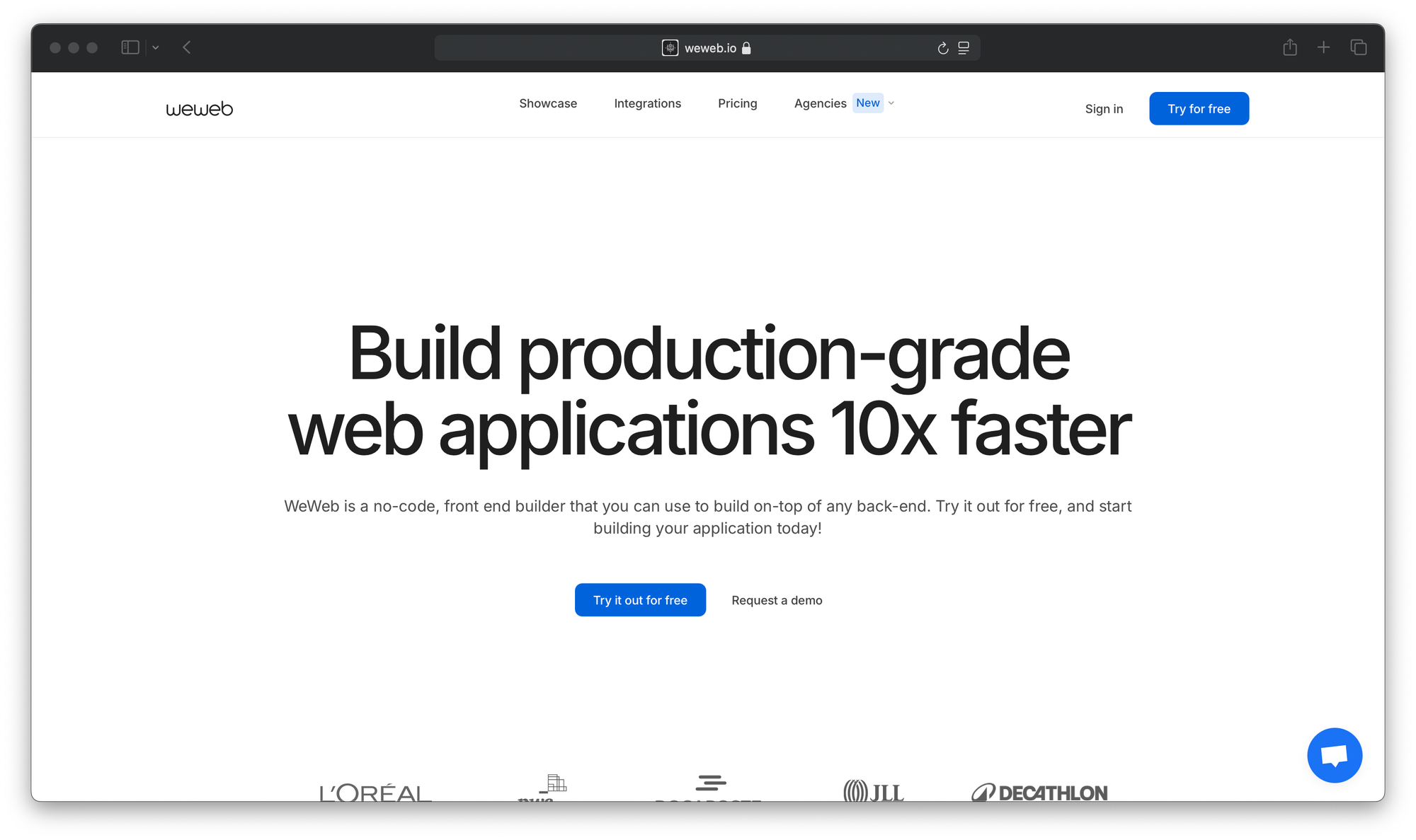Go to the Pricing page
Viewport: 1416px width, 840px height.
pyautogui.click(x=737, y=103)
